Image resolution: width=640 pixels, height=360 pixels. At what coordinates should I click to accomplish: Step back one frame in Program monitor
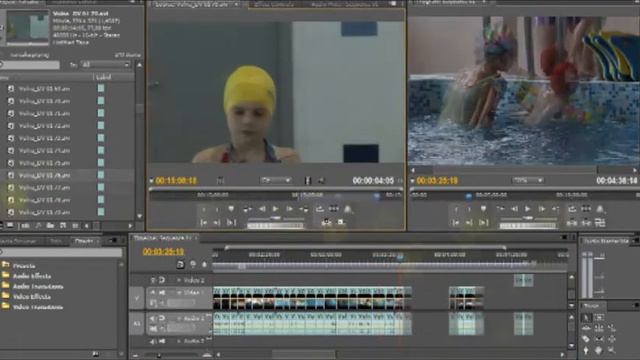click(514, 209)
